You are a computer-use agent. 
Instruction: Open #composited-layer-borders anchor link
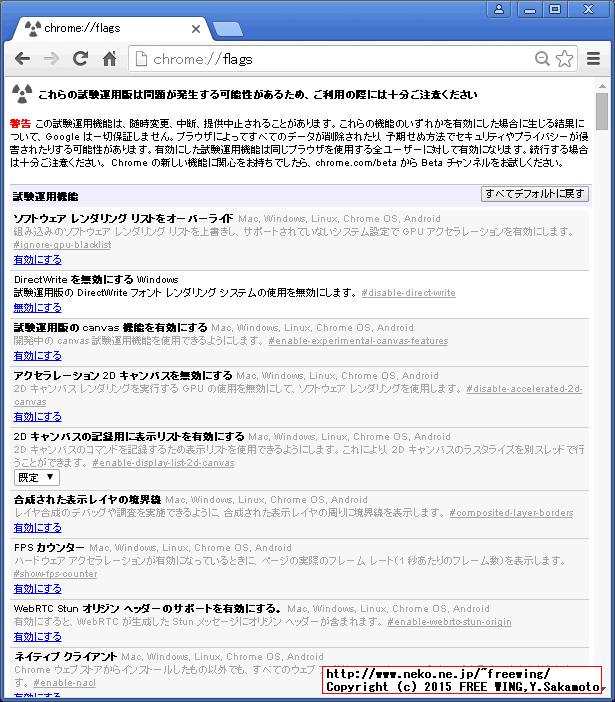(x=511, y=513)
